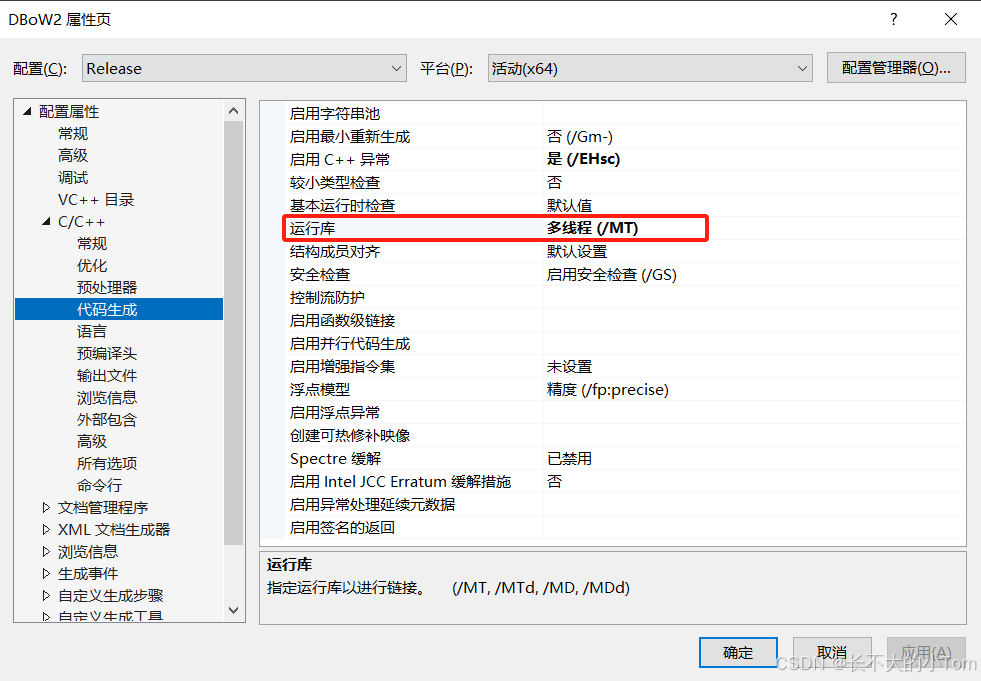The image size is (981, 681).
Task: Expand the lower 浏览信息 top-level node
Action: (x=46, y=551)
